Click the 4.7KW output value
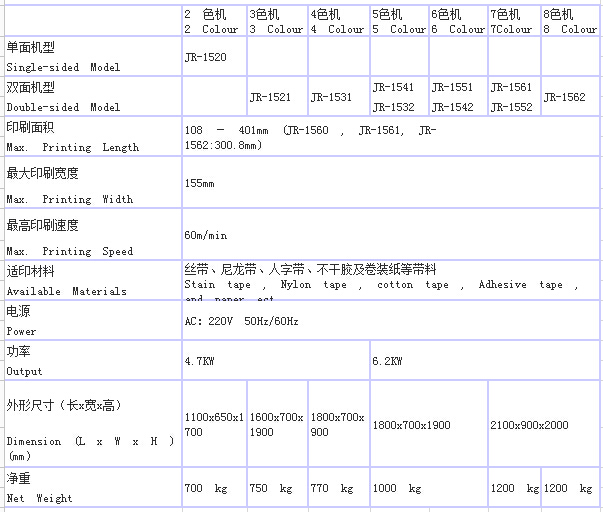 200,361
